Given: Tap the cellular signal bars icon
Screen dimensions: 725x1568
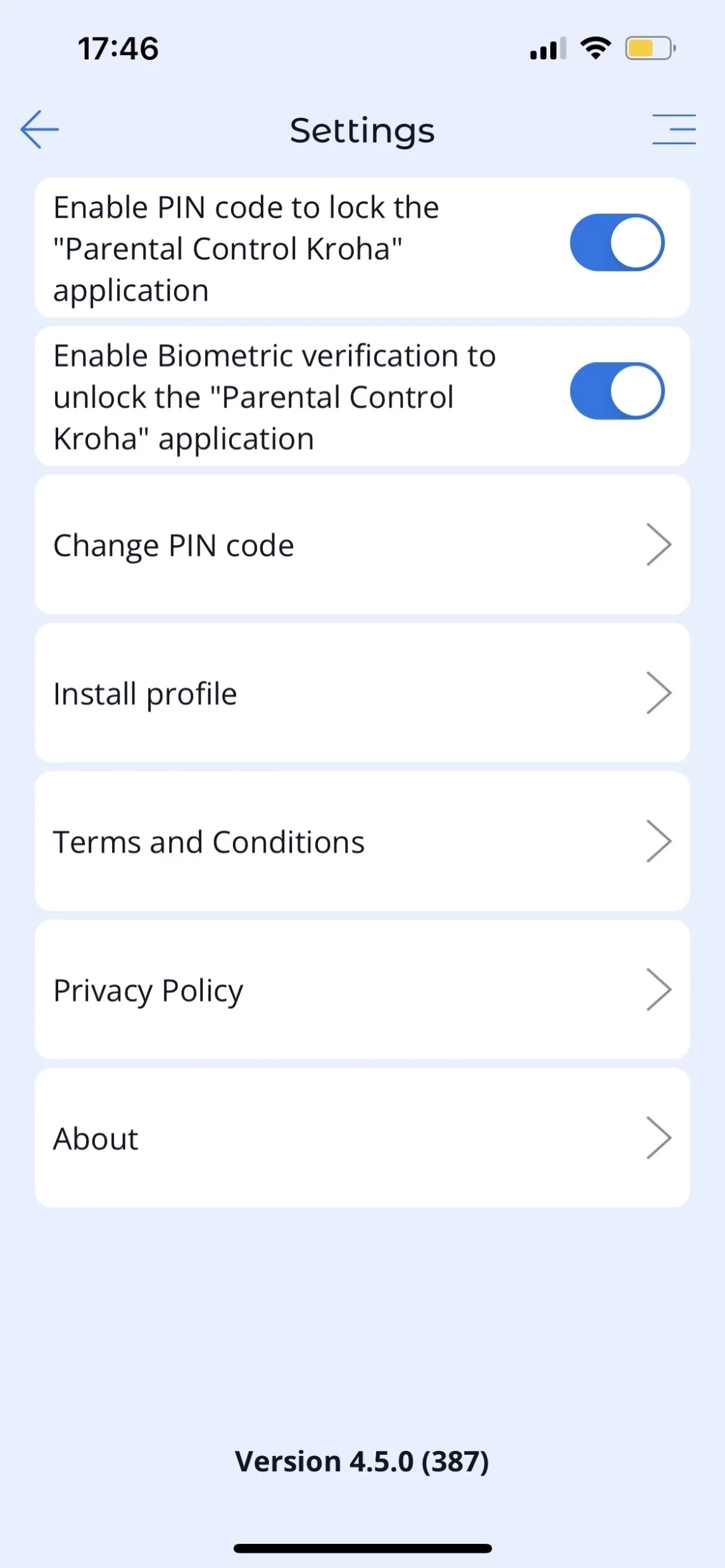Looking at the screenshot, I should click(x=548, y=49).
